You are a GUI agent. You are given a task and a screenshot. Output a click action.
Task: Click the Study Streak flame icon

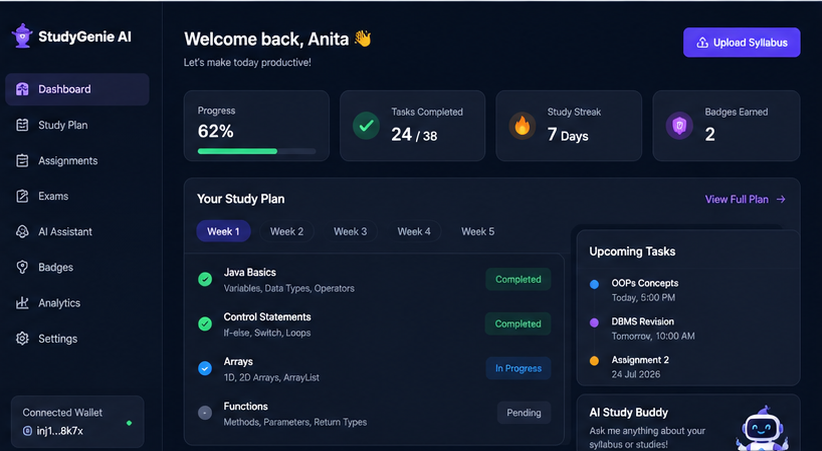tap(522, 126)
